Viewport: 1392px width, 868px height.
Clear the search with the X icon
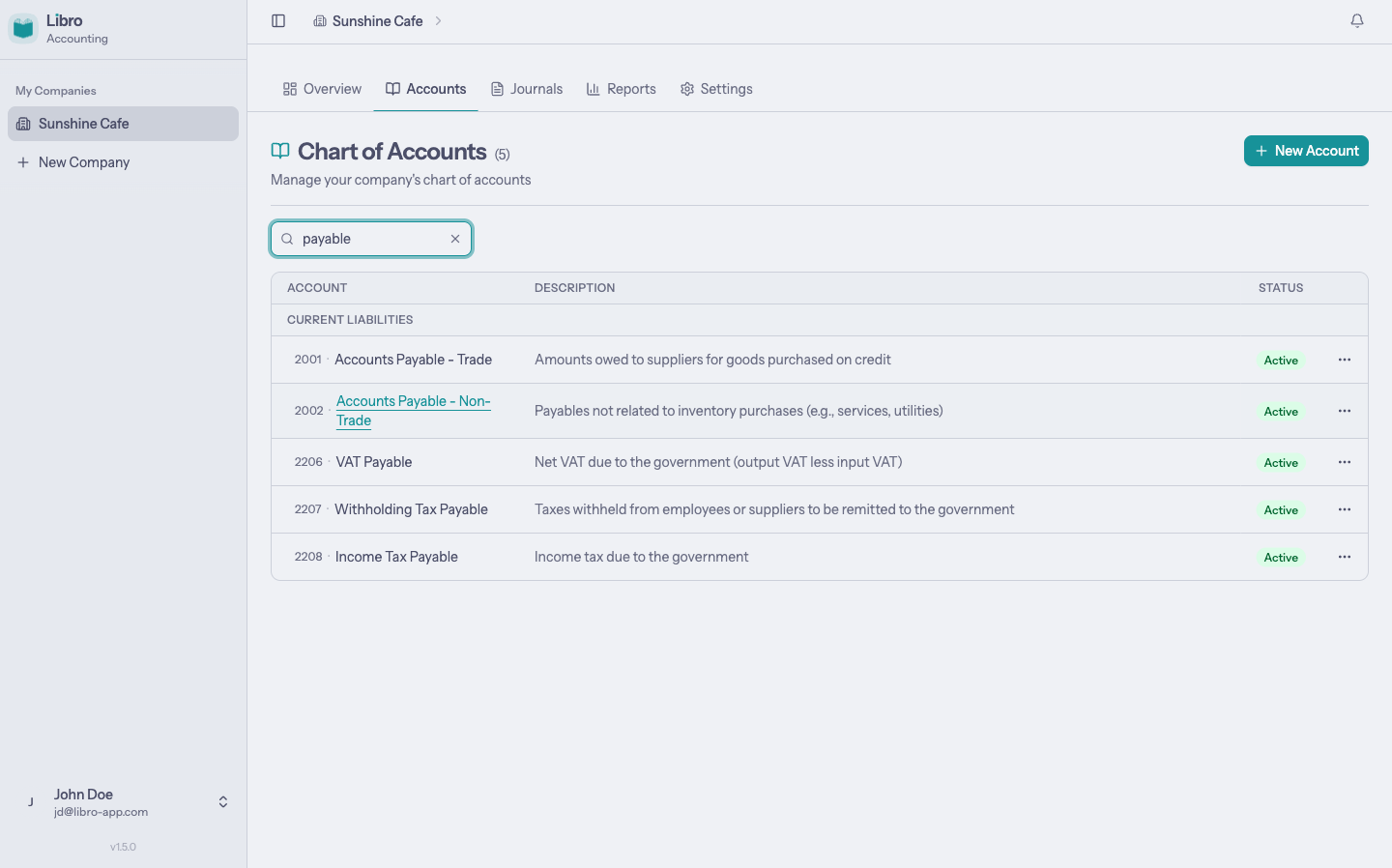454,238
